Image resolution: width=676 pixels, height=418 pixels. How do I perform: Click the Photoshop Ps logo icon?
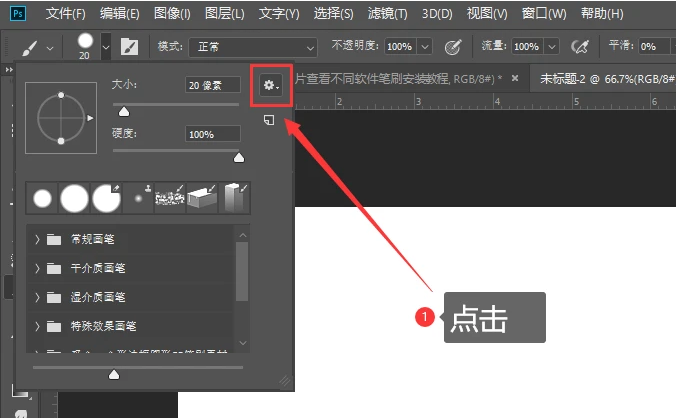(18, 13)
